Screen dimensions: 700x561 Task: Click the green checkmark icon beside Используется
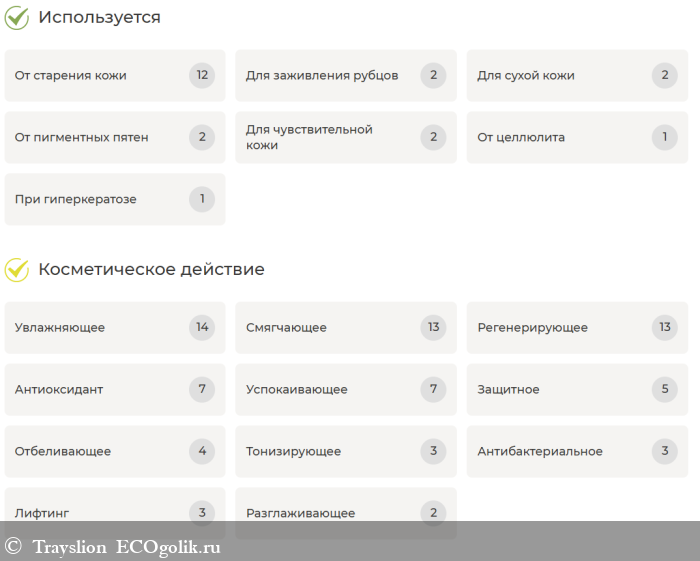coord(17,18)
